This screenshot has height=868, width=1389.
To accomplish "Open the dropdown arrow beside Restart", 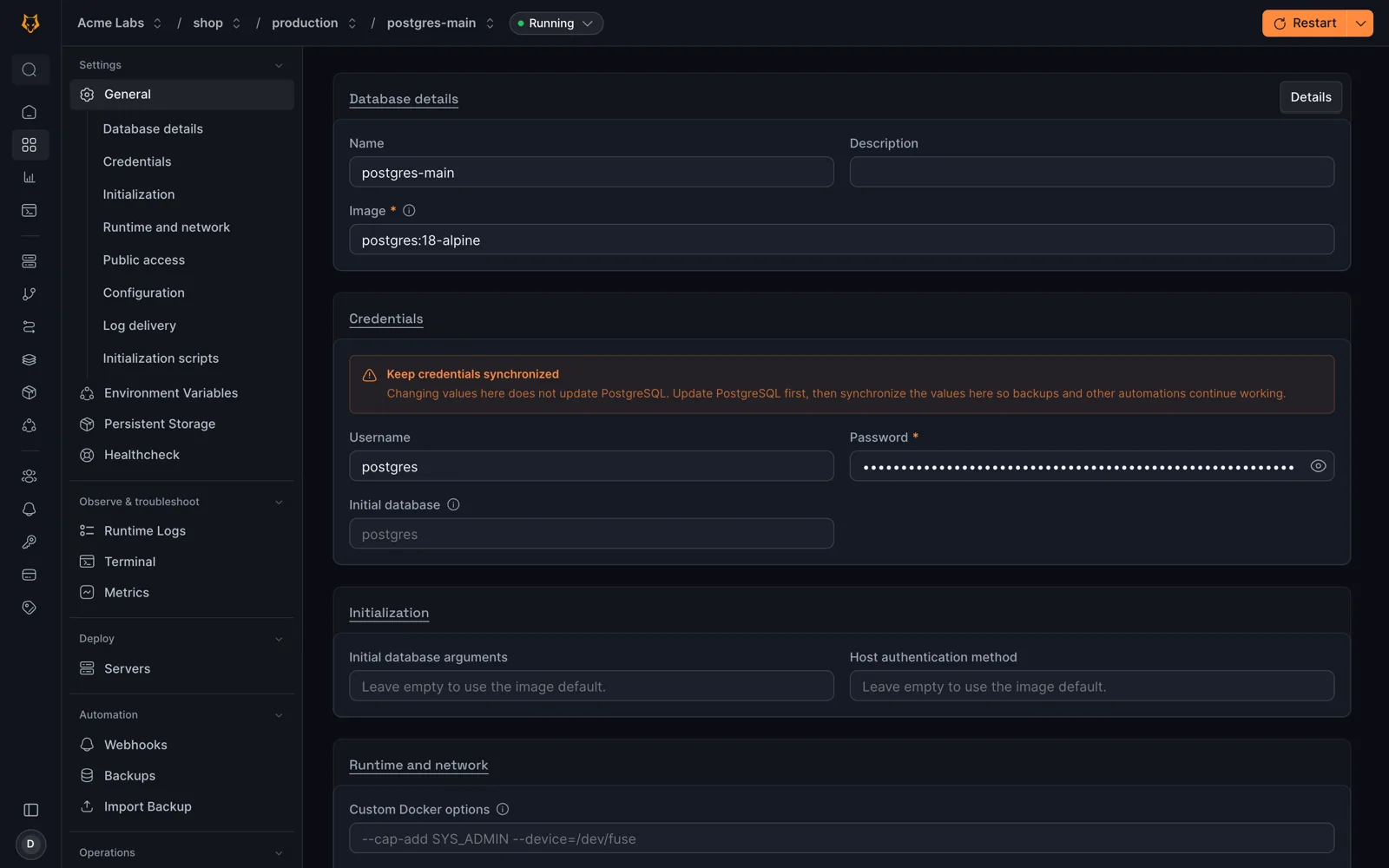I will (1360, 23).
